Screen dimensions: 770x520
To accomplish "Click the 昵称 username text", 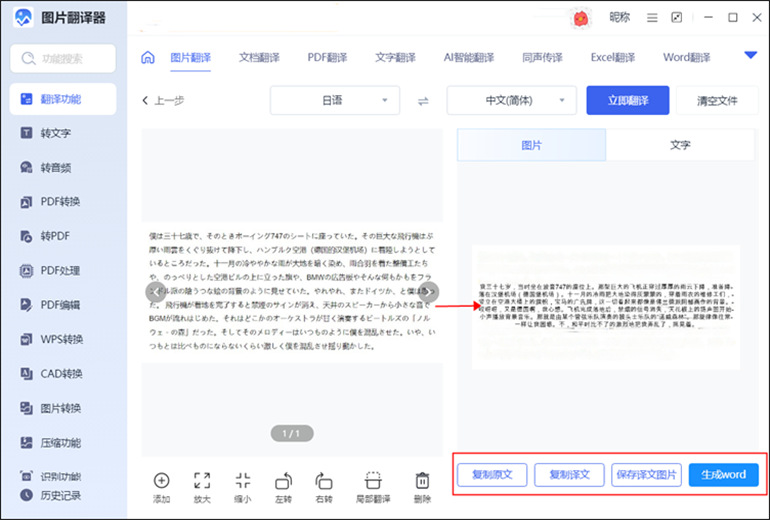I will 619,18.
